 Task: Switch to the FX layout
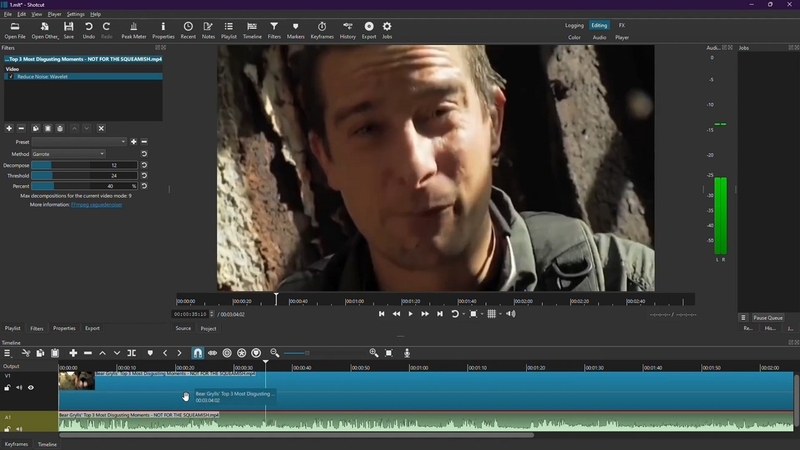[x=621, y=25]
